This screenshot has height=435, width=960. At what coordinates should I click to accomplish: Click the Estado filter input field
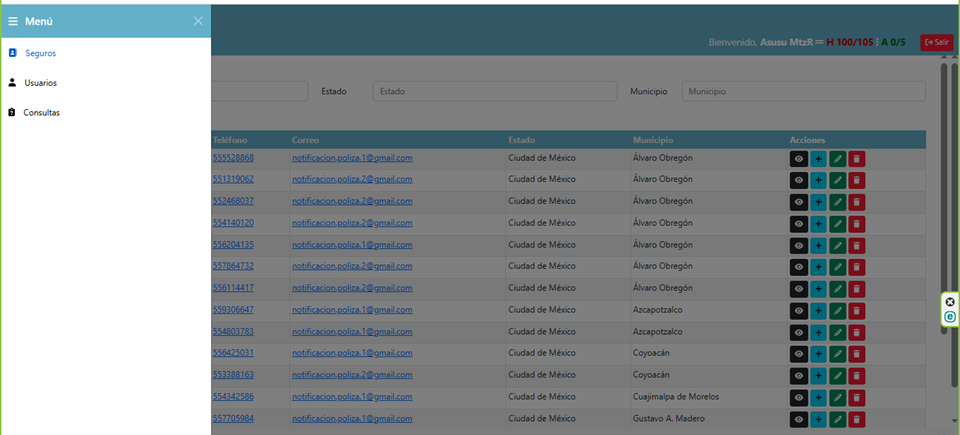(x=494, y=91)
